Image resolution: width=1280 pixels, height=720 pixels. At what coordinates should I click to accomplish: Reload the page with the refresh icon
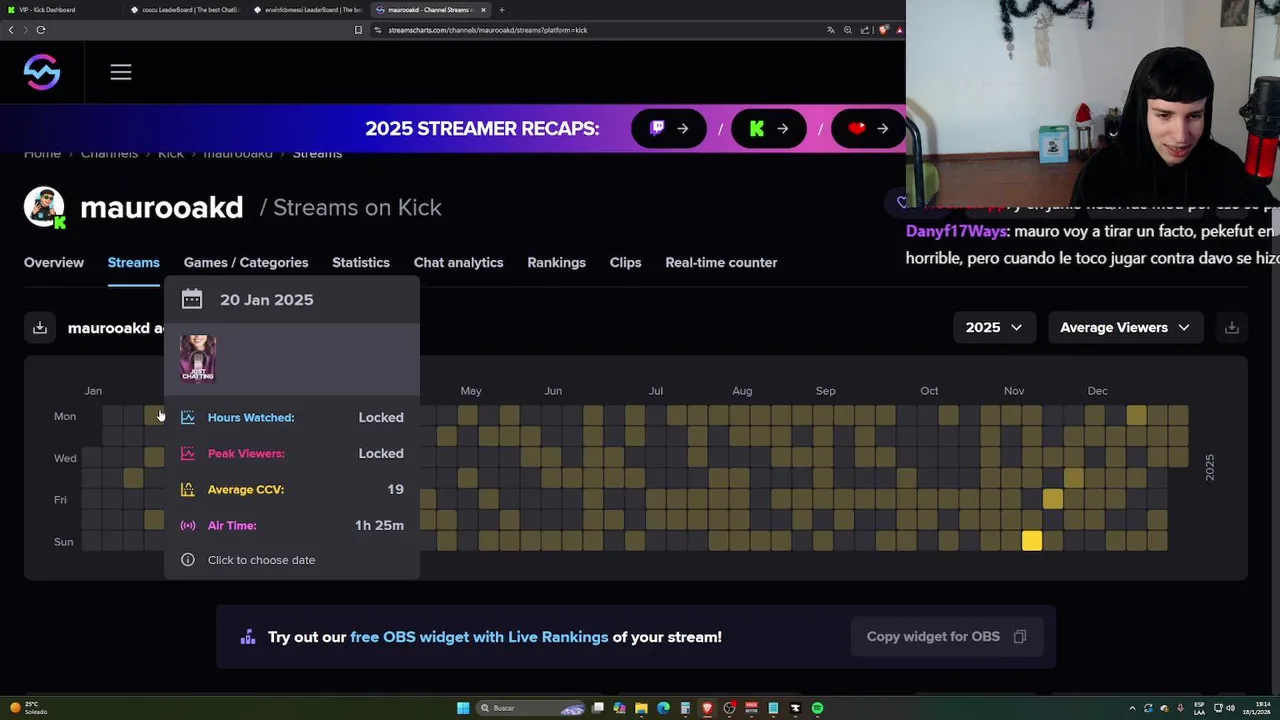tap(41, 30)
